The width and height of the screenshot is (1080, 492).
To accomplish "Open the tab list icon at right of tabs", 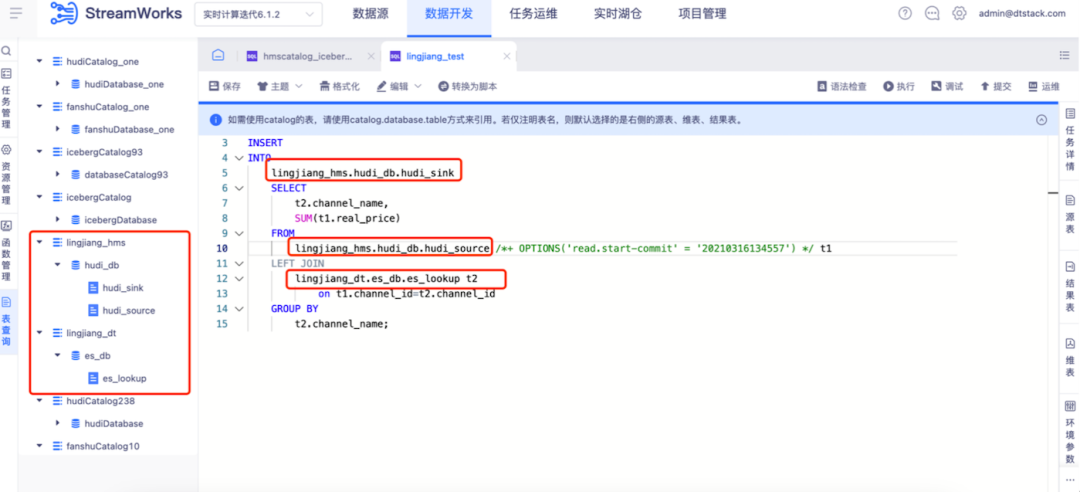I will (x=1064, y=55).
